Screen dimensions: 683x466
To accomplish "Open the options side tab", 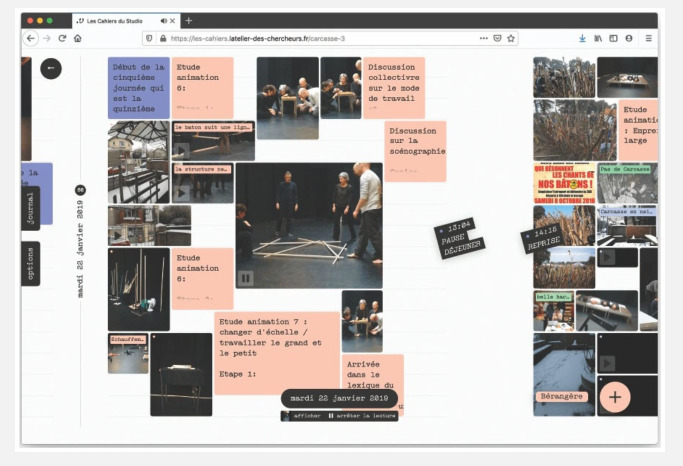I will point(30,263).
